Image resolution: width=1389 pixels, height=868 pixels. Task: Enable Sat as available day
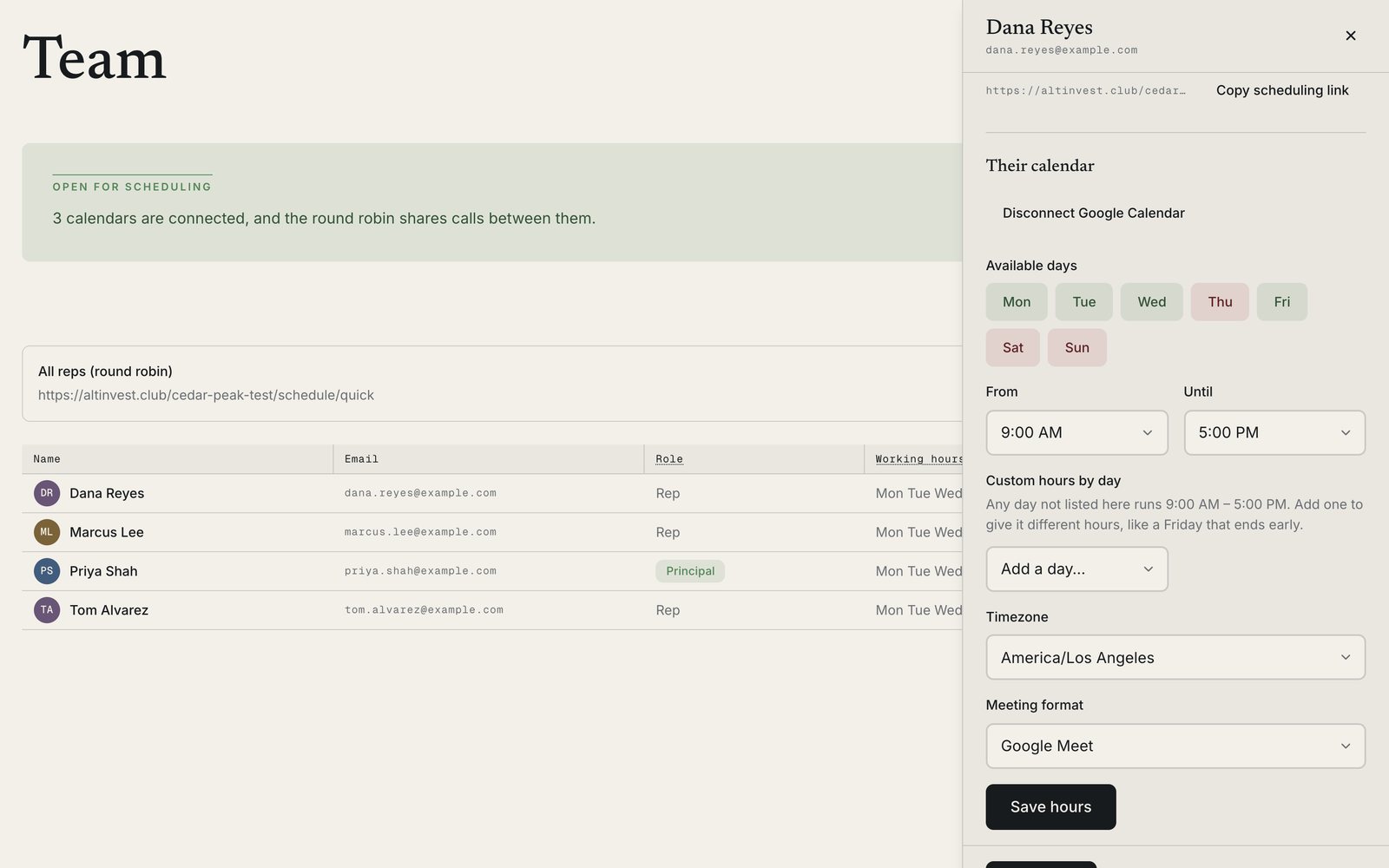pos(1012,347)
